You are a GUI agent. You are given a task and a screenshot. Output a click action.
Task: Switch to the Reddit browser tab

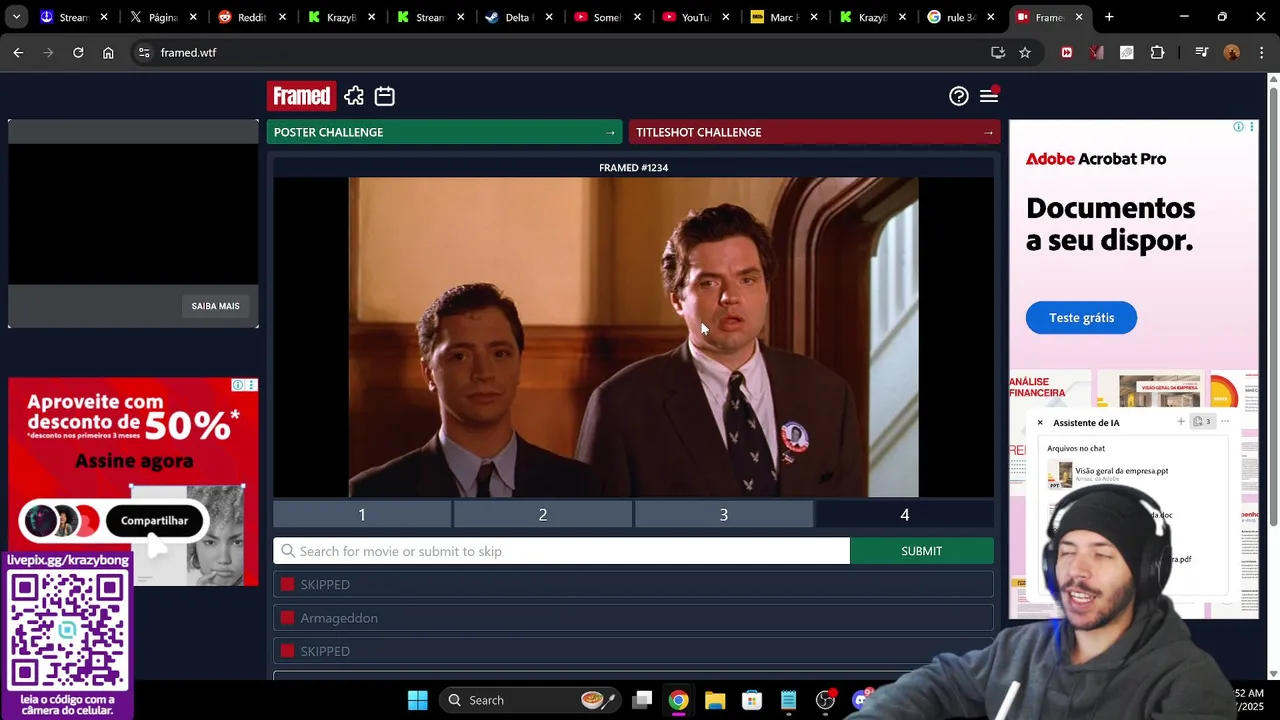coord(251,17)
